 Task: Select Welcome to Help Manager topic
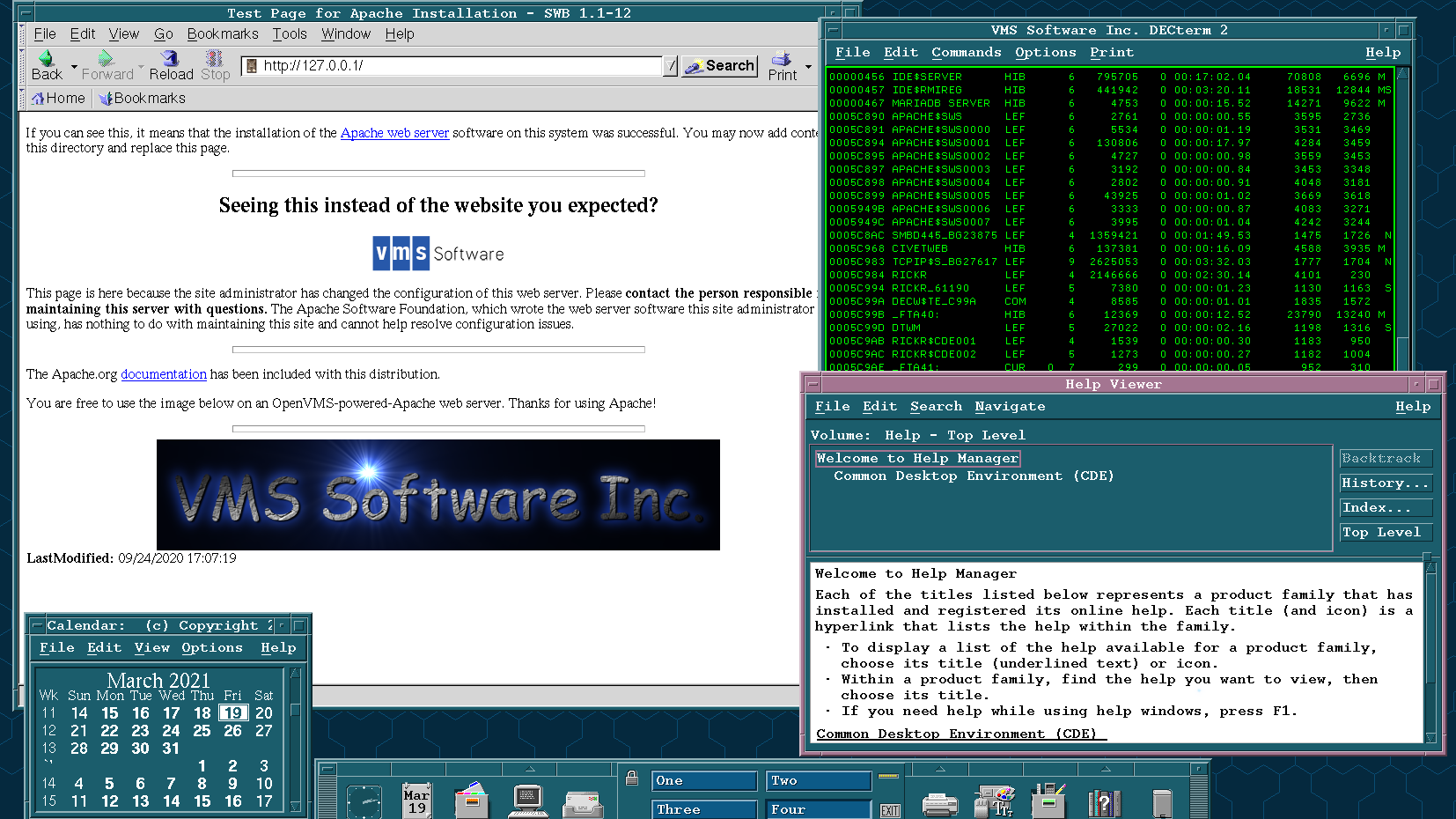coord(917,458)
